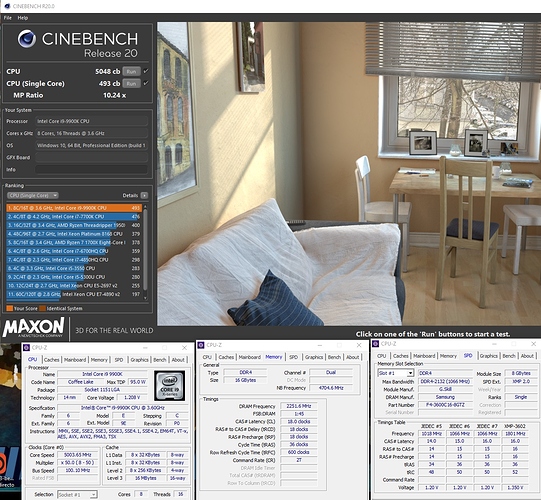Click the ranking list scrollbar
Image resolution: width=541 pixels, height=500 pixels.
click(x=145, y=249)
